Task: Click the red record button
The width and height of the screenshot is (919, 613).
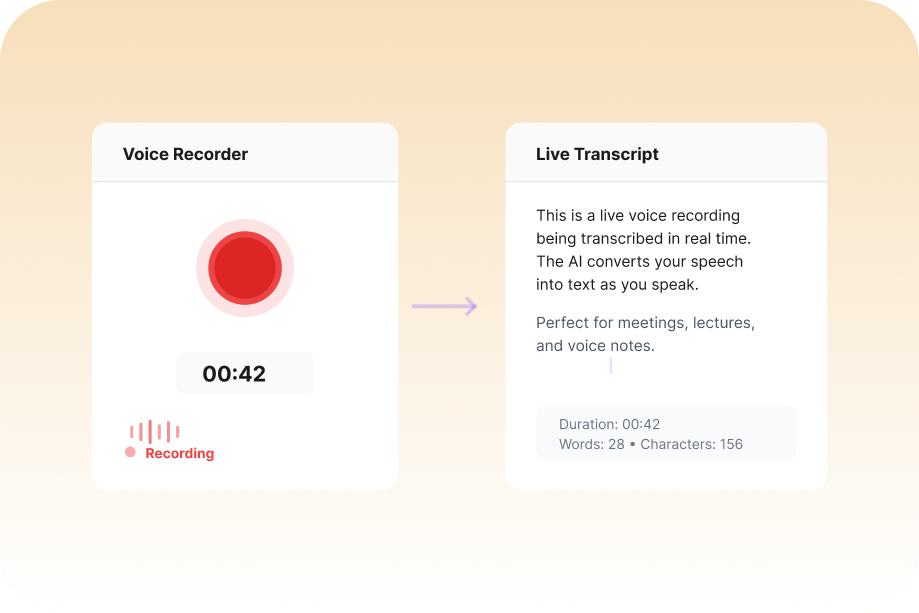Action: click(245, 268)
